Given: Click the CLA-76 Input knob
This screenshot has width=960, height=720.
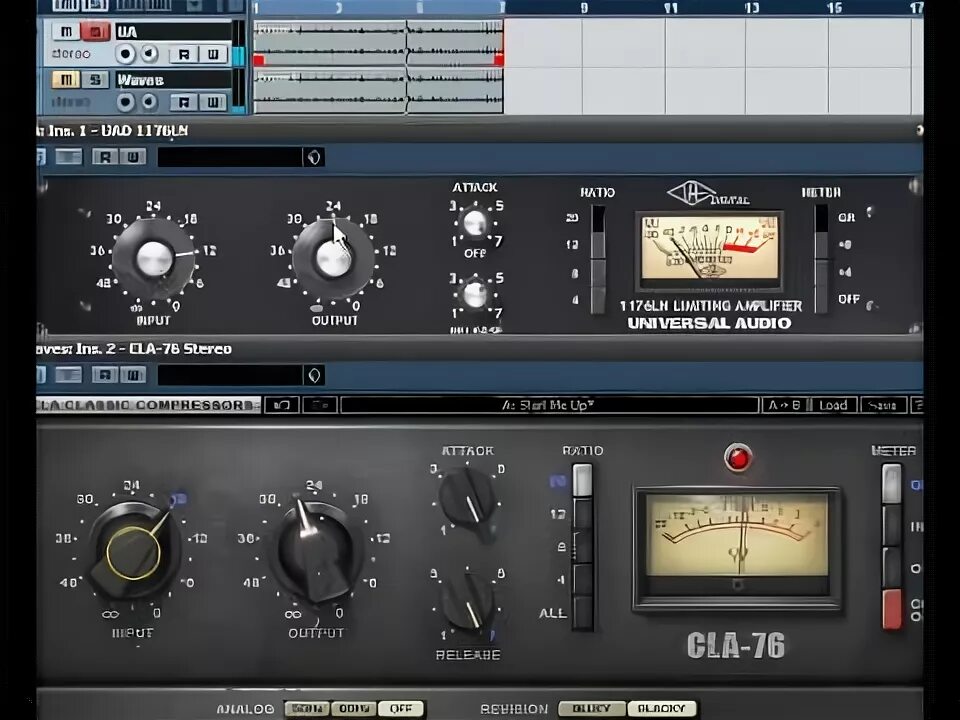Looking at the screenshot, I should pyautogui.click(x=135, y=551).
